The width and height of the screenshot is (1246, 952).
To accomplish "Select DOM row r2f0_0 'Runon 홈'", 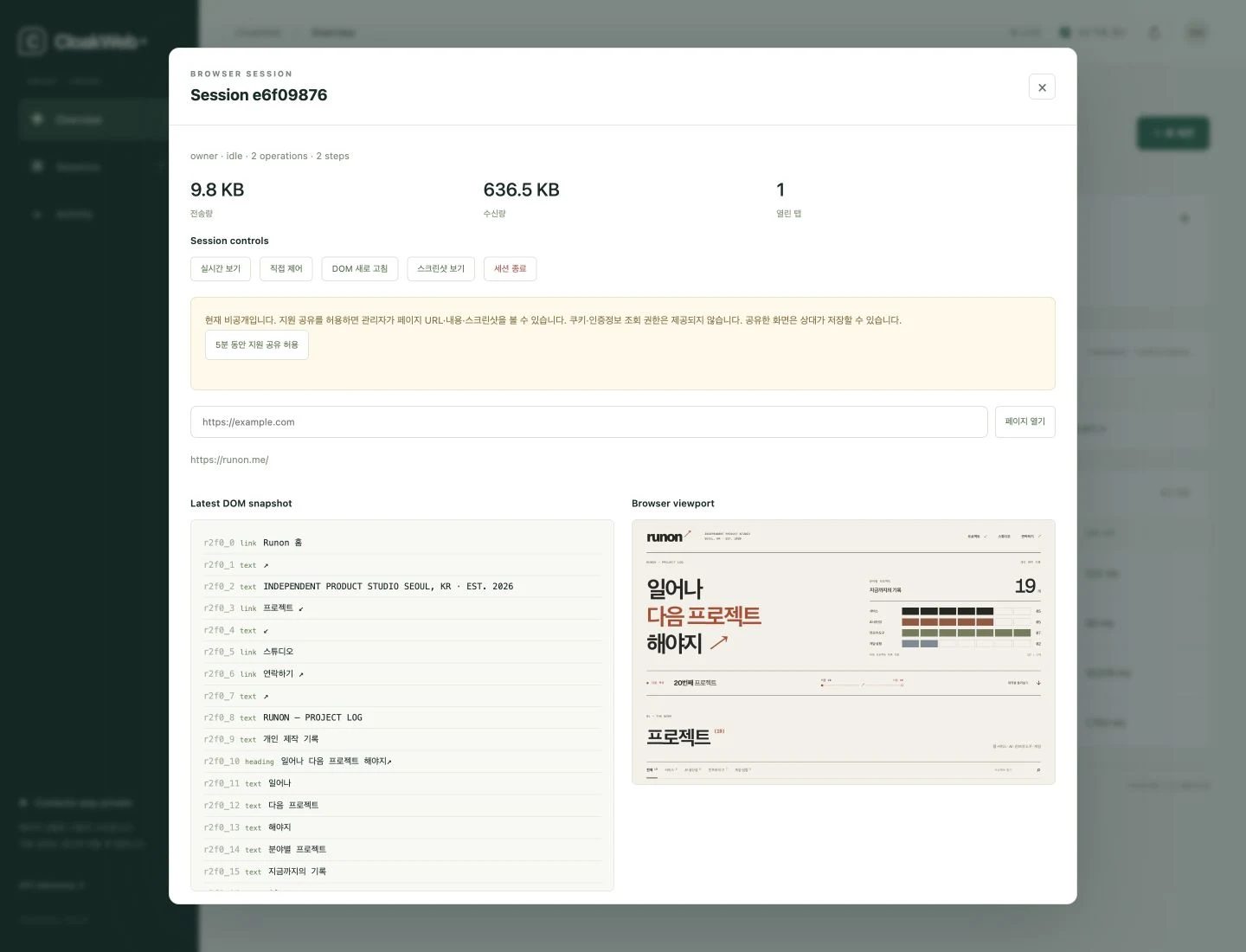I will pos(402,543).
